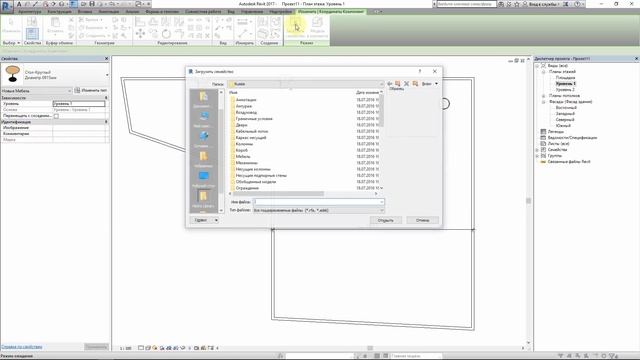
Task: Toggle the Moves With Nearby Elements checkbox
Action: click(56, 116)
